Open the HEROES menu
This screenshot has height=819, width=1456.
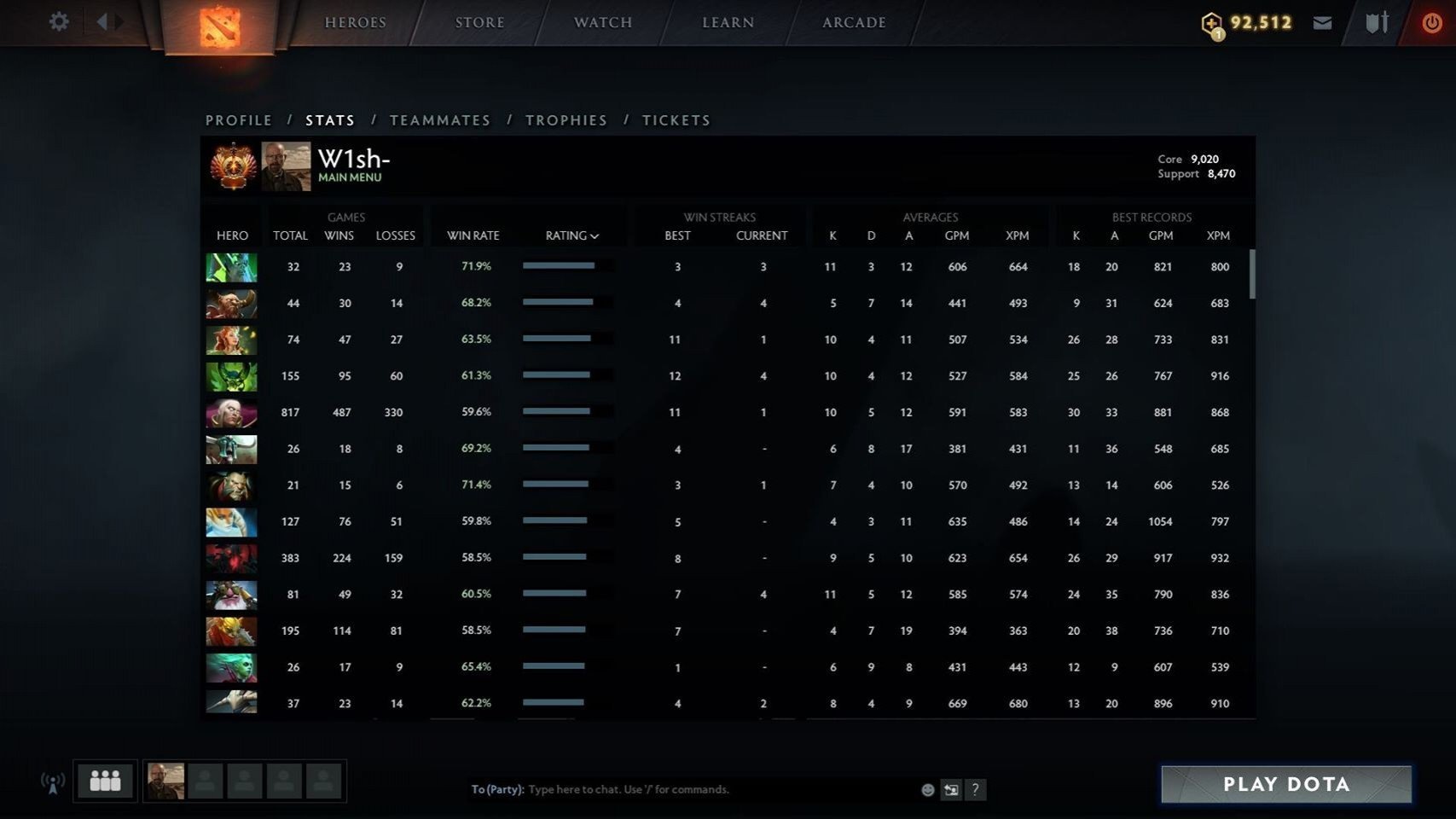(356, 22)
